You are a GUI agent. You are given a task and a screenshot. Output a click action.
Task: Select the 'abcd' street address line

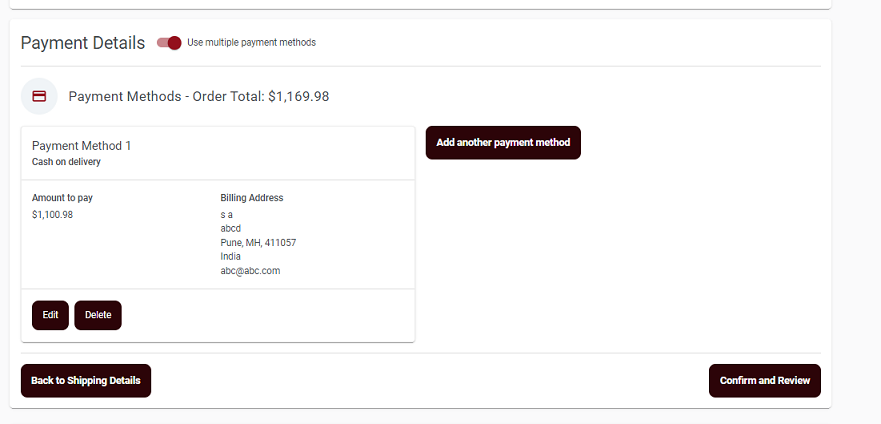click(x=230, y=229)
